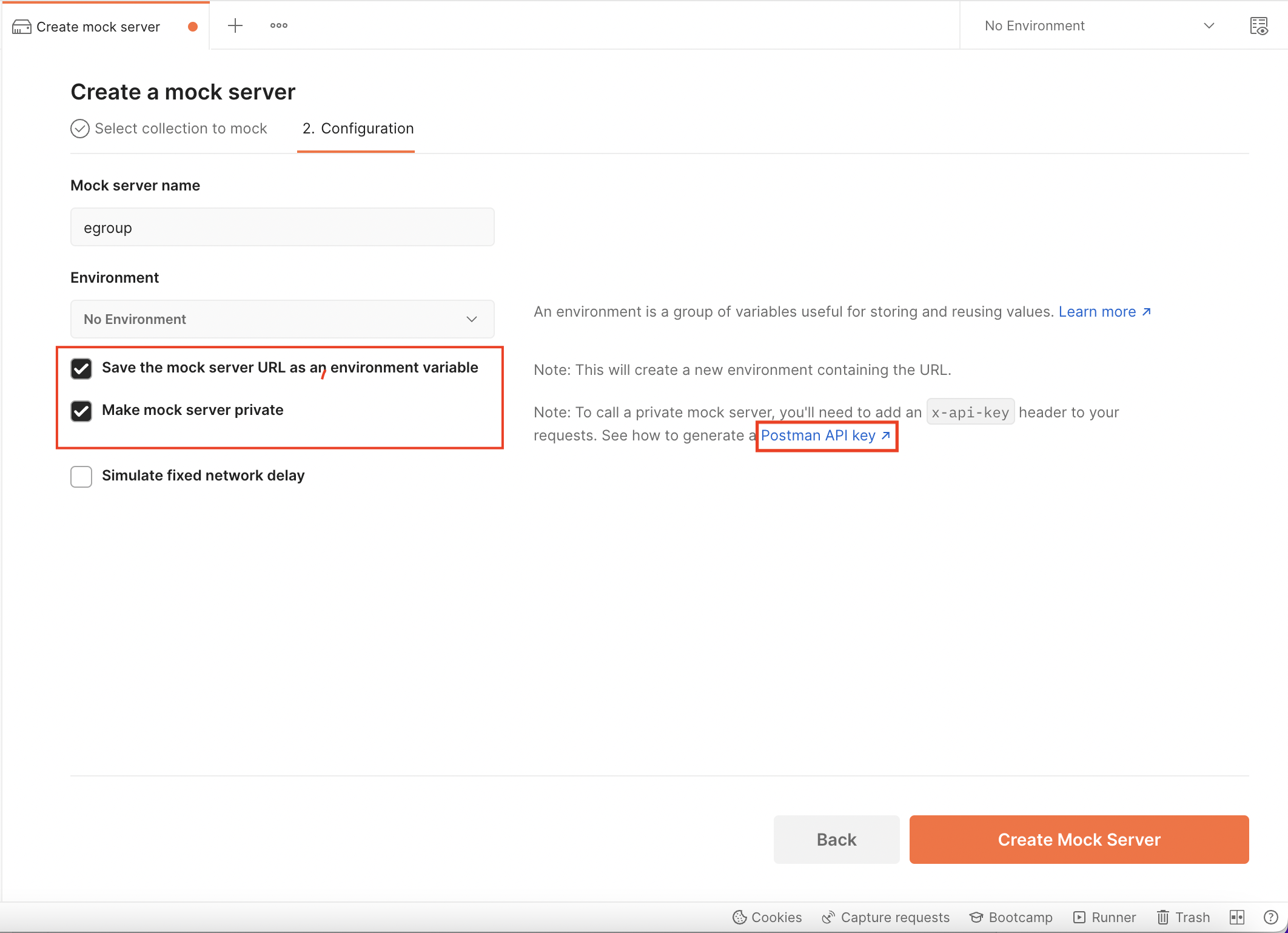Uncheck Save mock server URL as environment variable

tap(81, 368)
